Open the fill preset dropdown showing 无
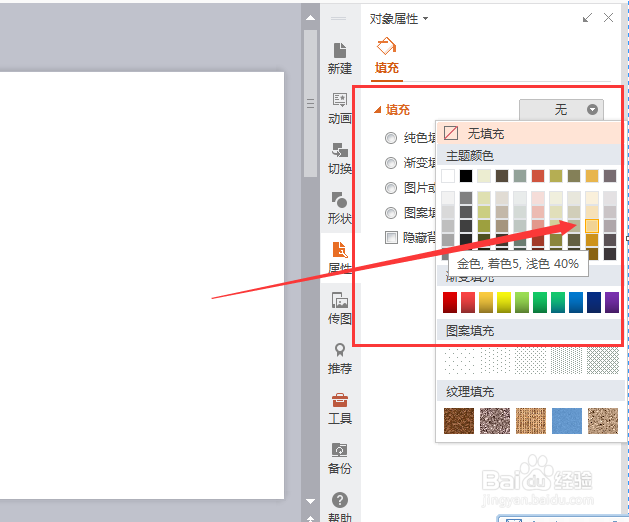Image resolution: width=629 pixels, height=522 pixels. pos(561,110)
